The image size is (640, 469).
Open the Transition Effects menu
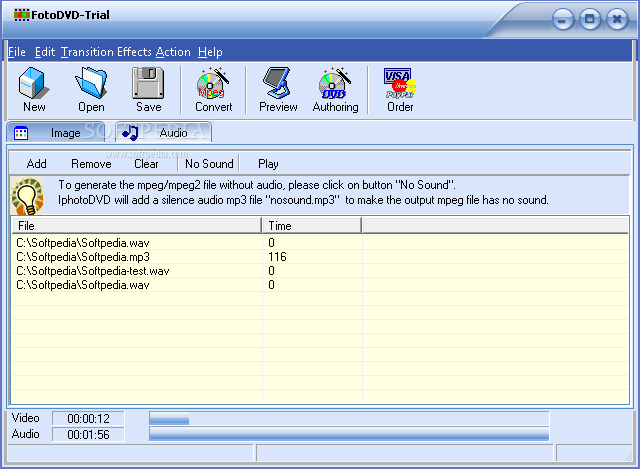(106, 52)
